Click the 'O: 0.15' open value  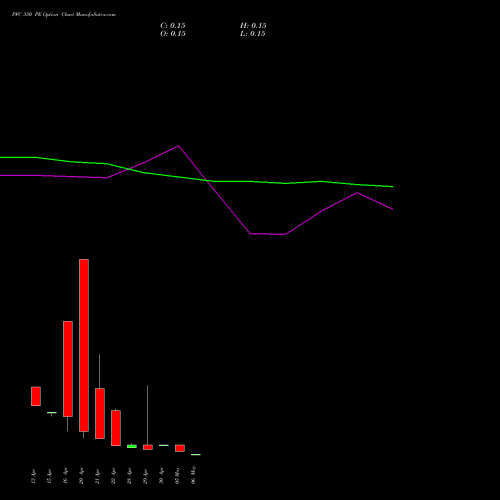(x=173, y=34)
